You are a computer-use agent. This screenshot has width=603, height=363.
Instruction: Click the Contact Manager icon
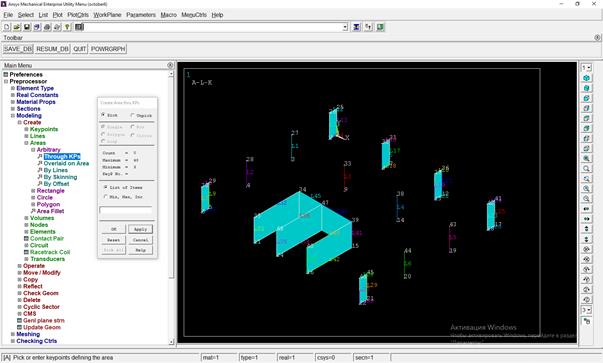click(380, 27)
